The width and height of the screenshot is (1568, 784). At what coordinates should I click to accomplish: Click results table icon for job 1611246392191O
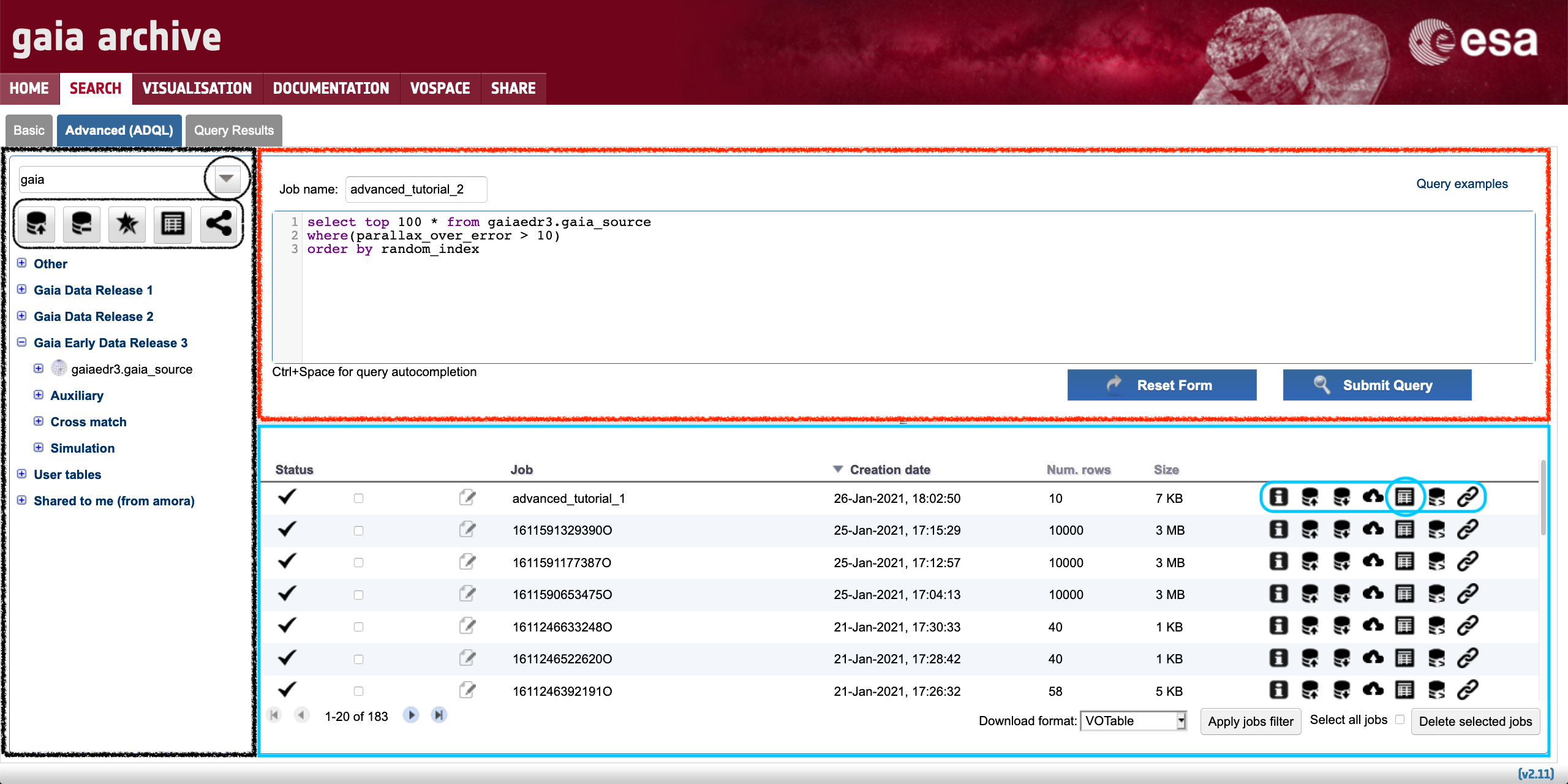(x=1404, y=690)
